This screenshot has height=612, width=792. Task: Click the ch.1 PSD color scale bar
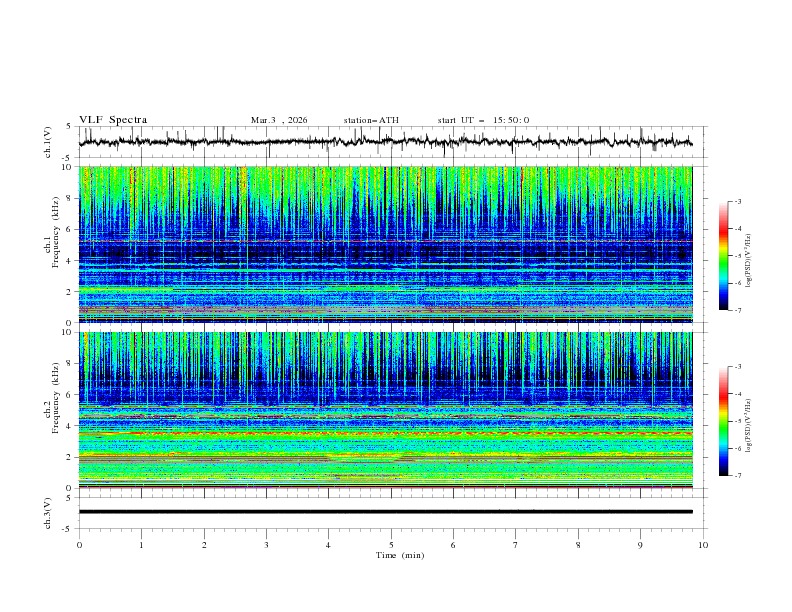(x=724, y=256)
